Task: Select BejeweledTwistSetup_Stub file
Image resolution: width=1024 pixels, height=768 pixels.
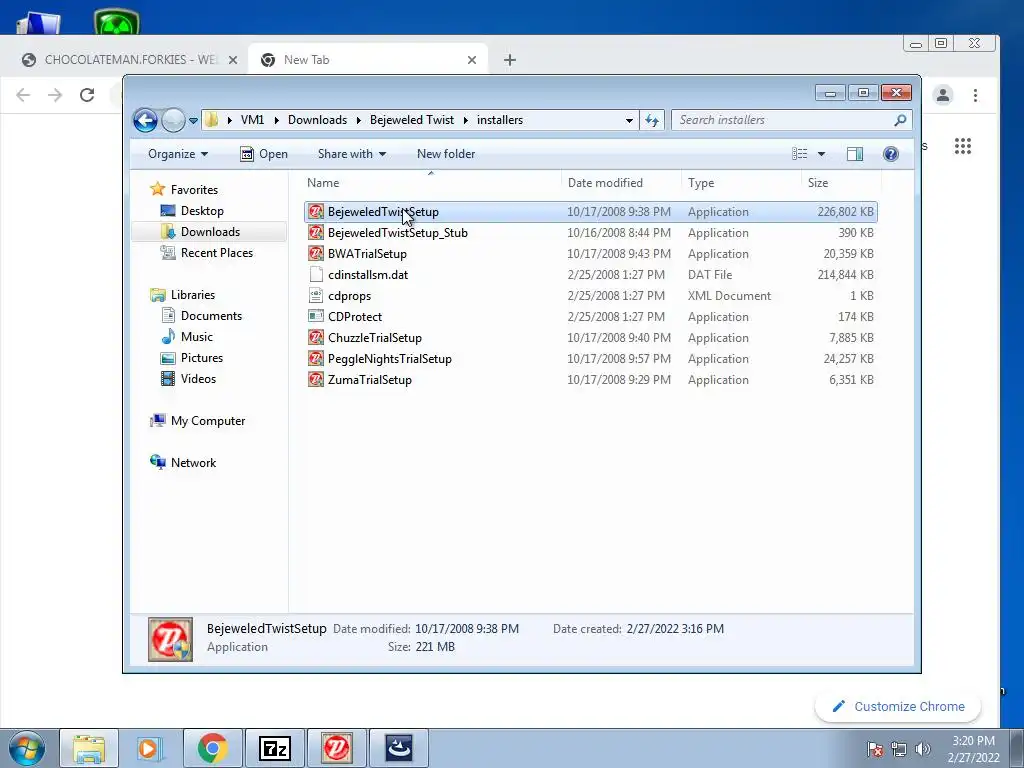Action: 591,233
